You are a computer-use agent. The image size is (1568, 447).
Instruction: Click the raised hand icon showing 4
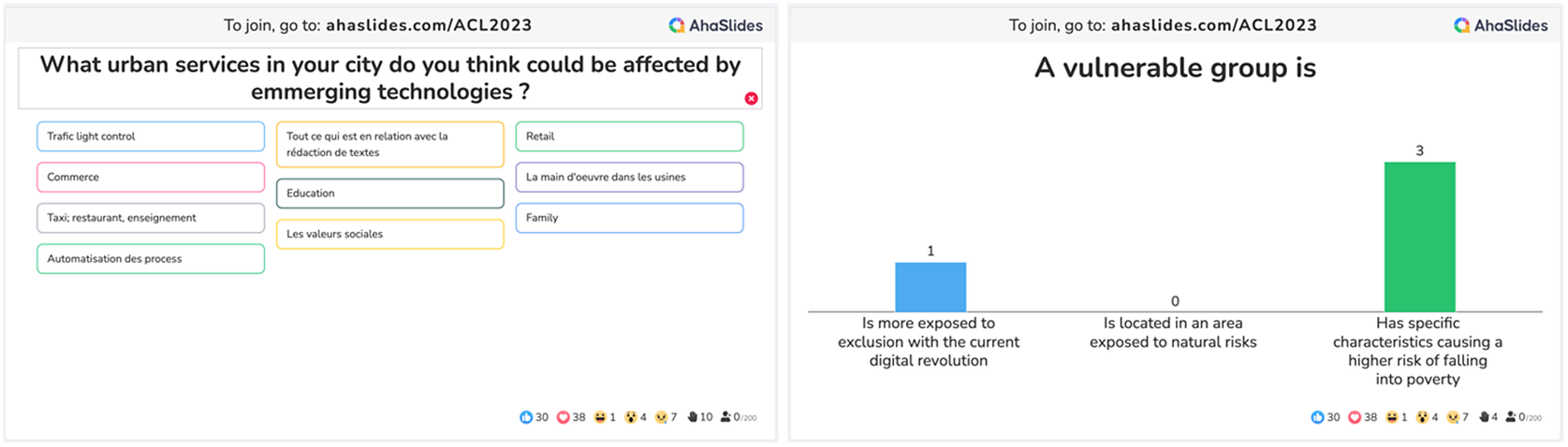click(1486, 417)
